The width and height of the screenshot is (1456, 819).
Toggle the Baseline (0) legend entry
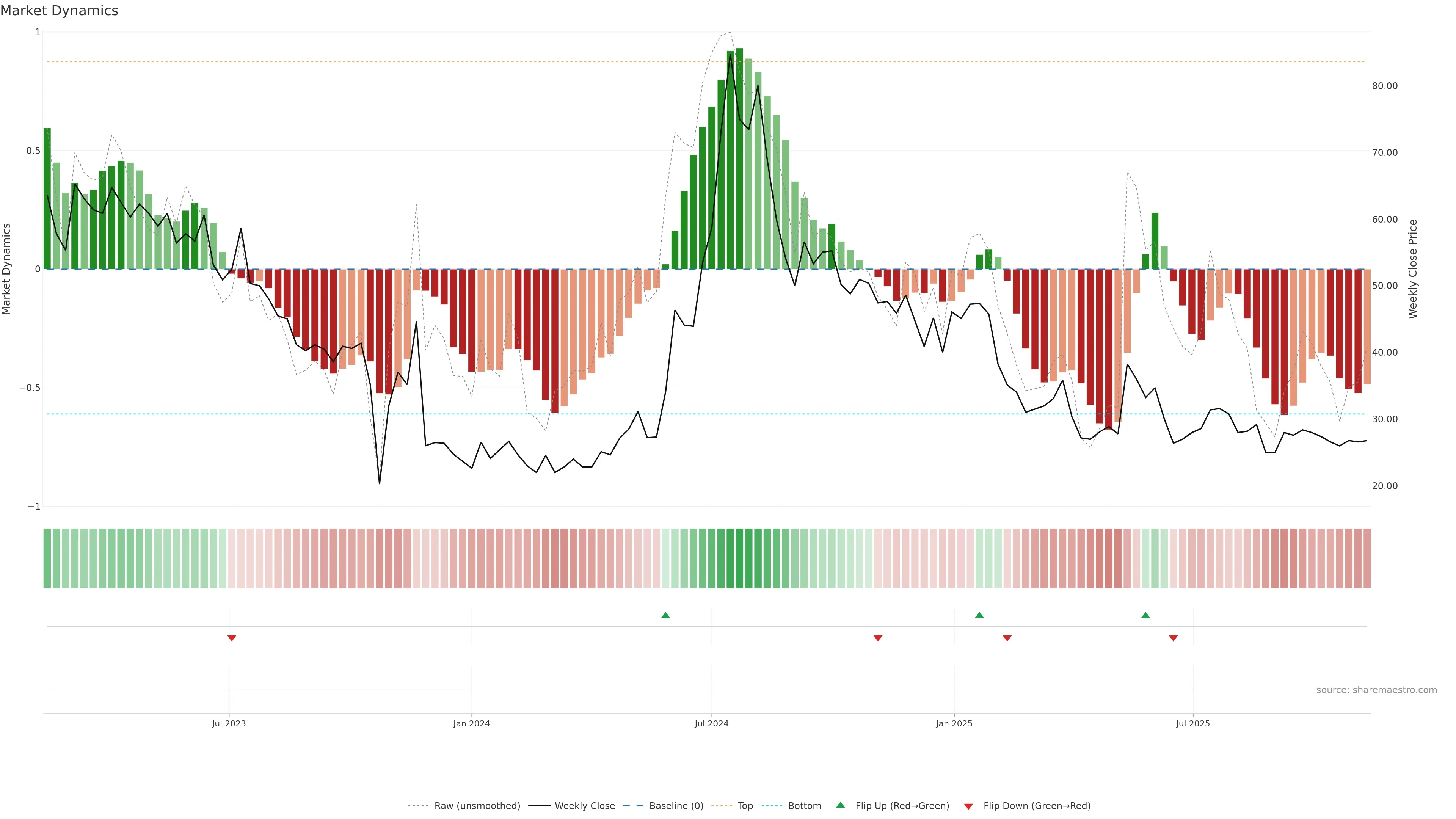pos(676,806)
